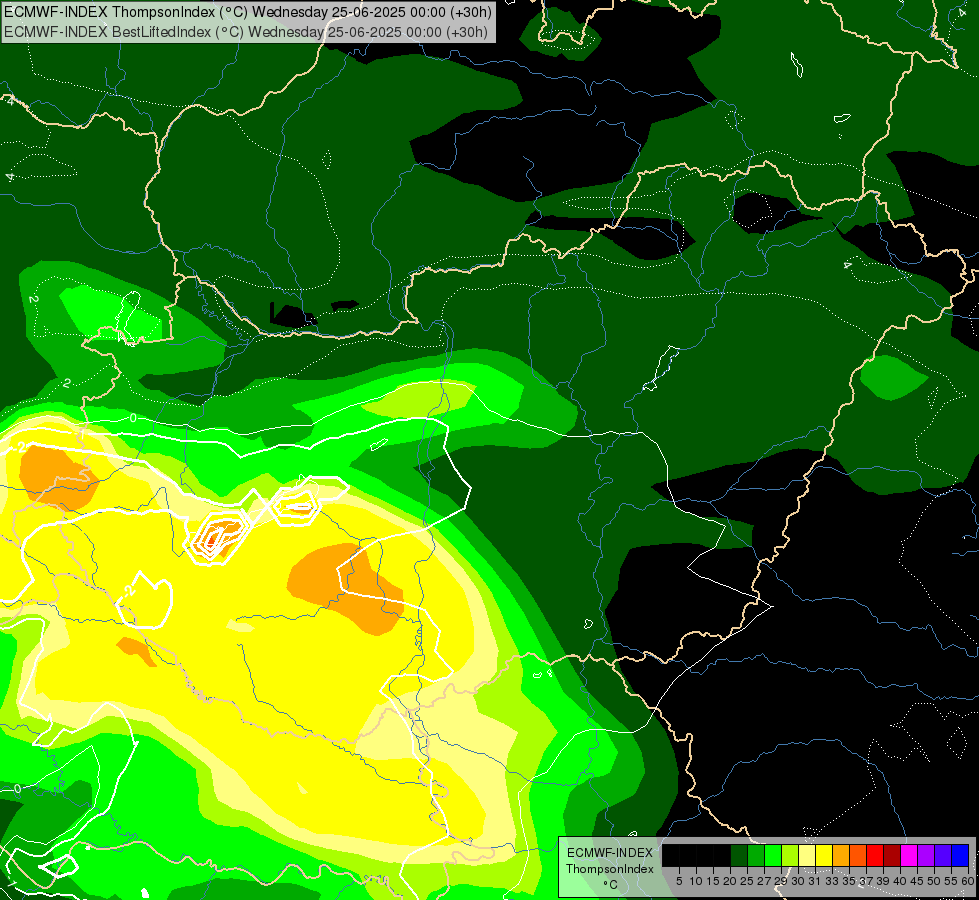The height and width of the screenshot is (900, 979).
Task: Click the legend tick value 40
Action: pos(900,881)
